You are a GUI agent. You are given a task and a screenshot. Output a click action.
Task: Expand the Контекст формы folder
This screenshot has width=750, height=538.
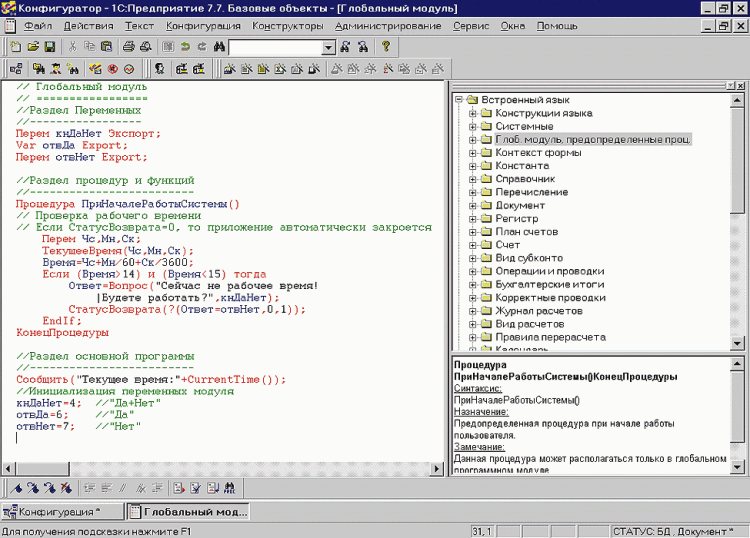click(x=473, y=153)
